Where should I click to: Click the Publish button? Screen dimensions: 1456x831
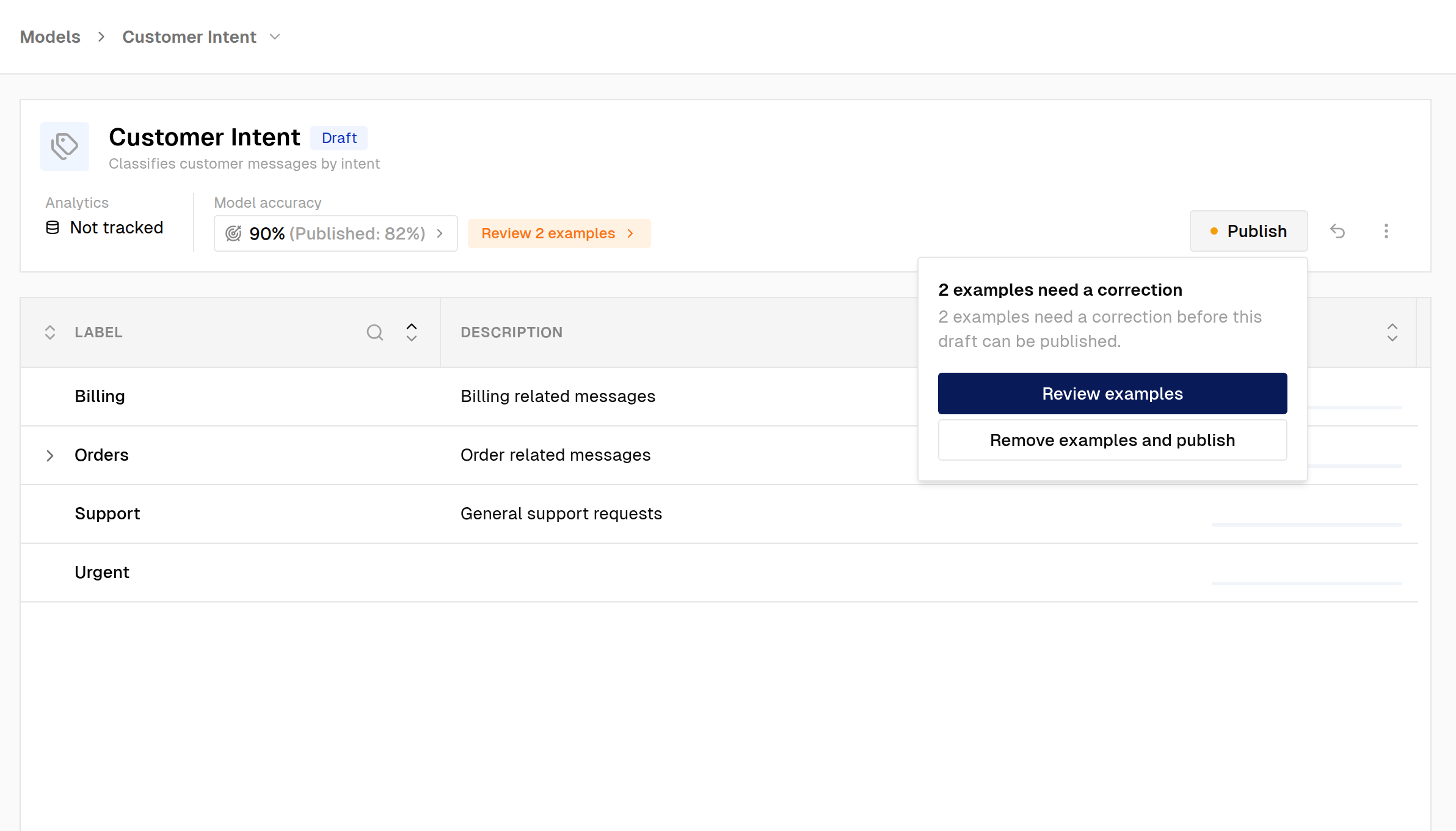[x=1249, y=231]
